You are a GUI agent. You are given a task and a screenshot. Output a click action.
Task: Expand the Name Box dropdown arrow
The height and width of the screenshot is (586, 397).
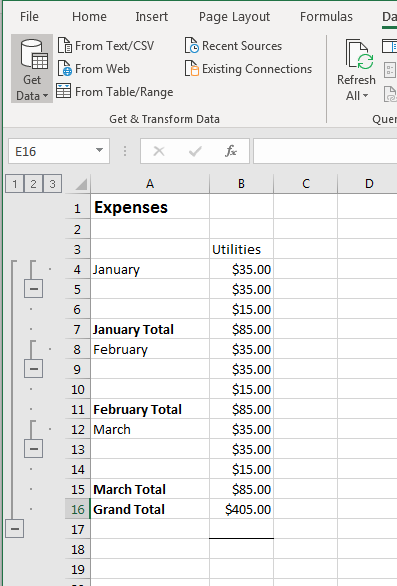pyautogui.click(x=99, y=151)
